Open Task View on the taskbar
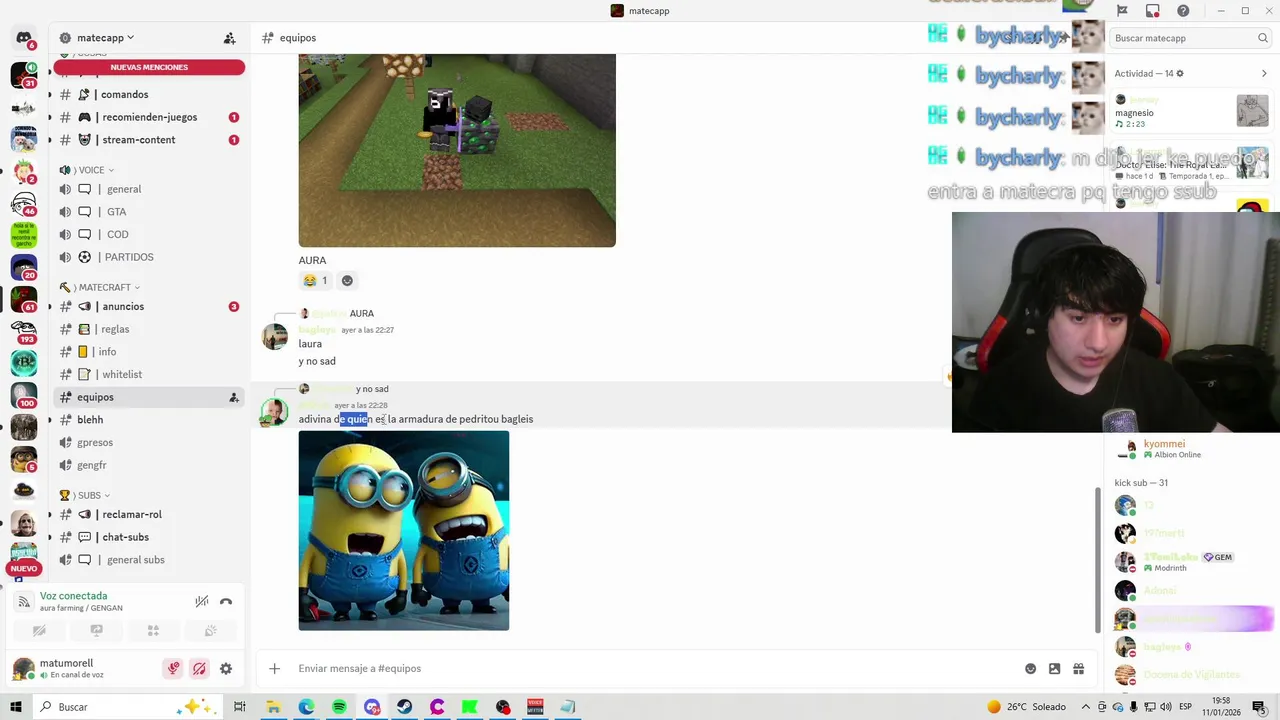 240,707
